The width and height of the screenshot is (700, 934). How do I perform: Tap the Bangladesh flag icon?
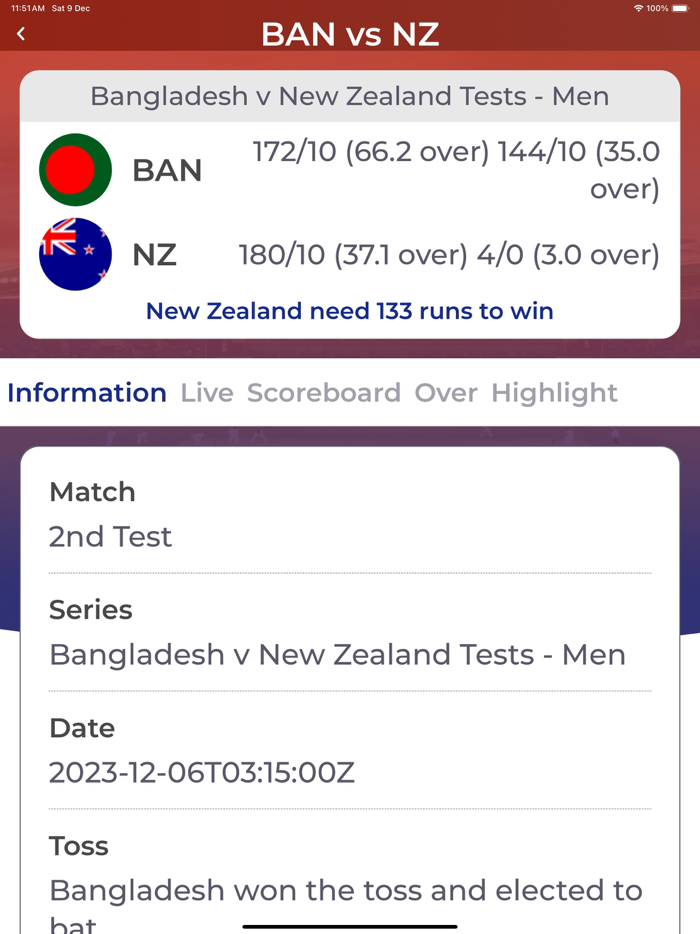pos(74,169)
